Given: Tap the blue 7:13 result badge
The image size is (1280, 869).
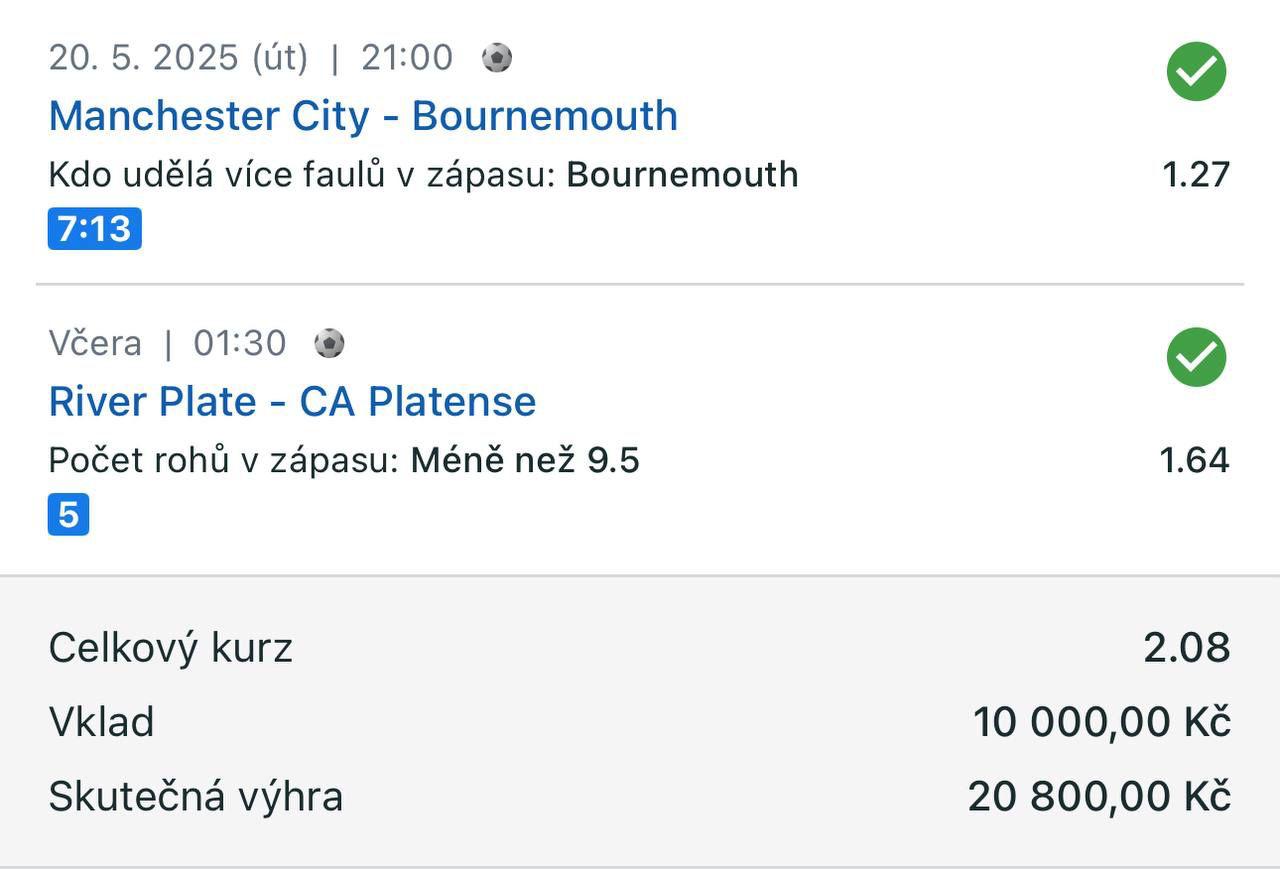Looking at the screenshot, I should pos(95,229).
